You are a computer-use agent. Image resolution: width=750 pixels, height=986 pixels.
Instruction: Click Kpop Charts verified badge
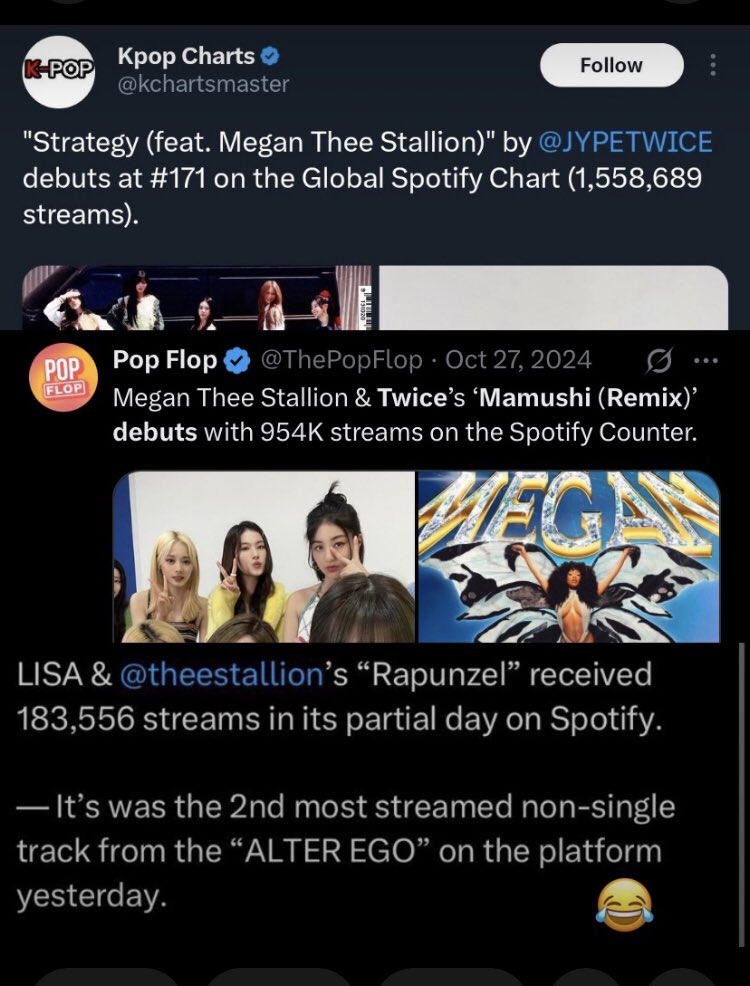[269, 57]
